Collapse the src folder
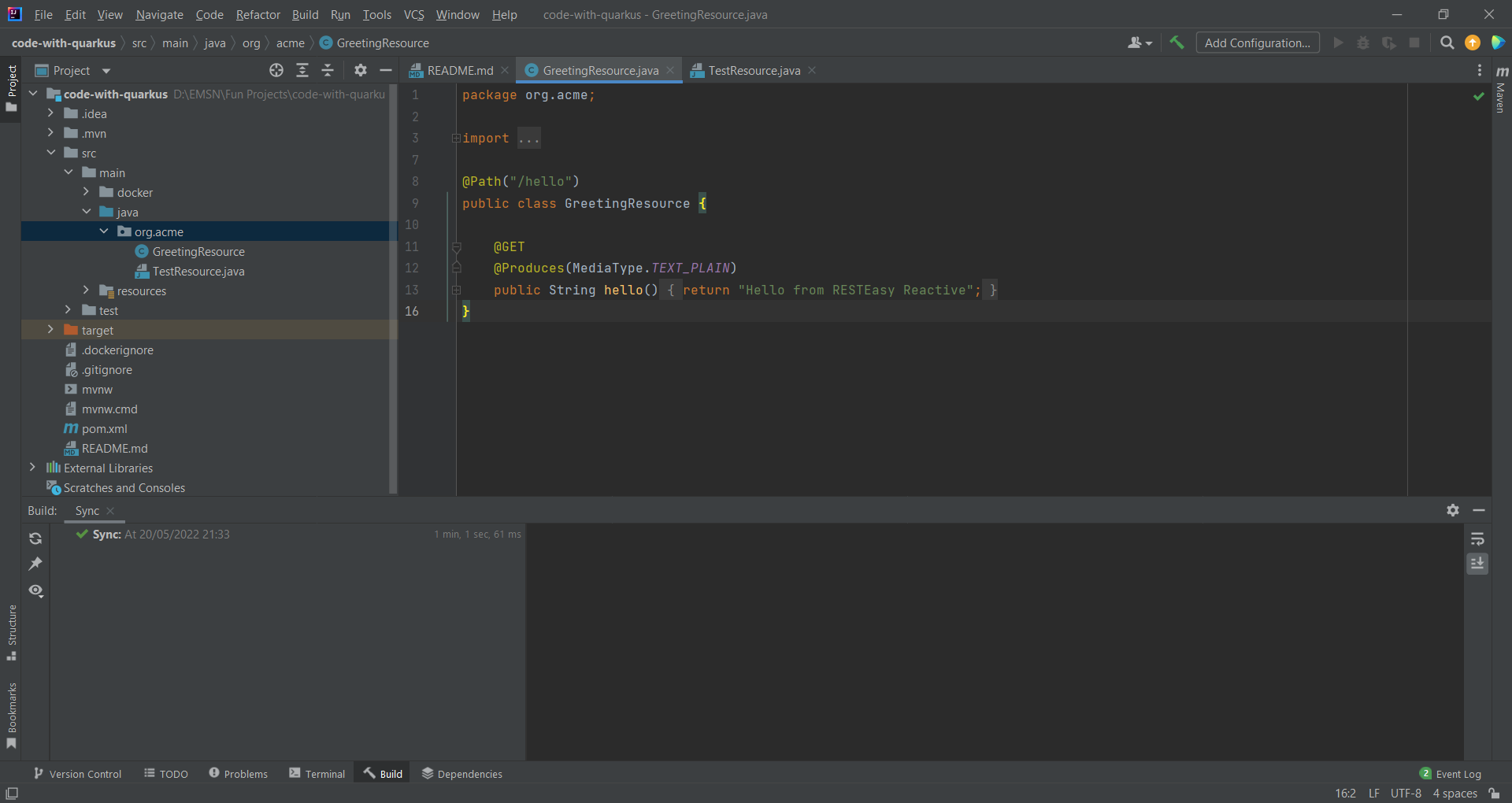The width and height of the screenshot is (1512, 803). [50, 153]
